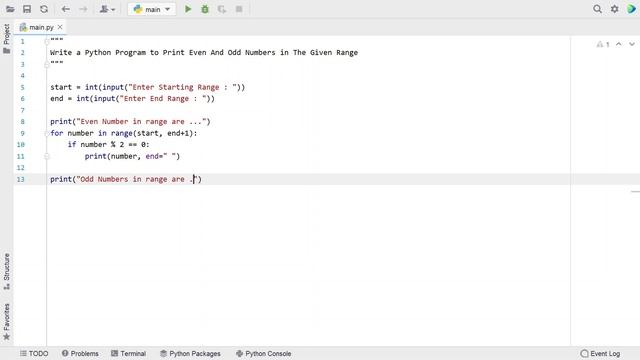This screenshot has width=640, height=360.
Task: Collapse the docstring fold marker at line 1
Action: pos(47,41)
